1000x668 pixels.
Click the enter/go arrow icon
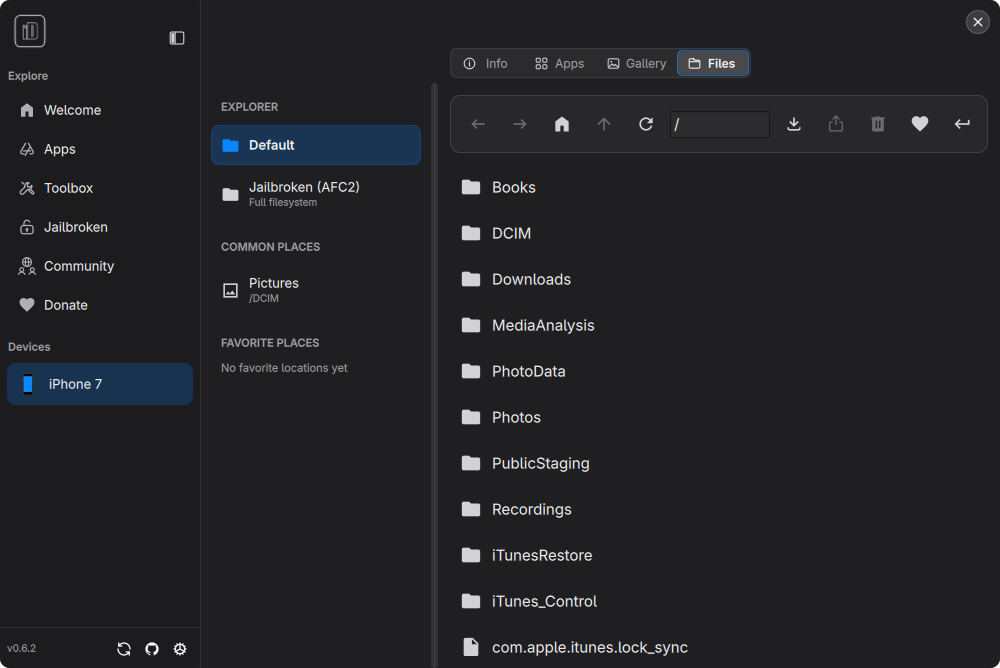tap(962, 124)
